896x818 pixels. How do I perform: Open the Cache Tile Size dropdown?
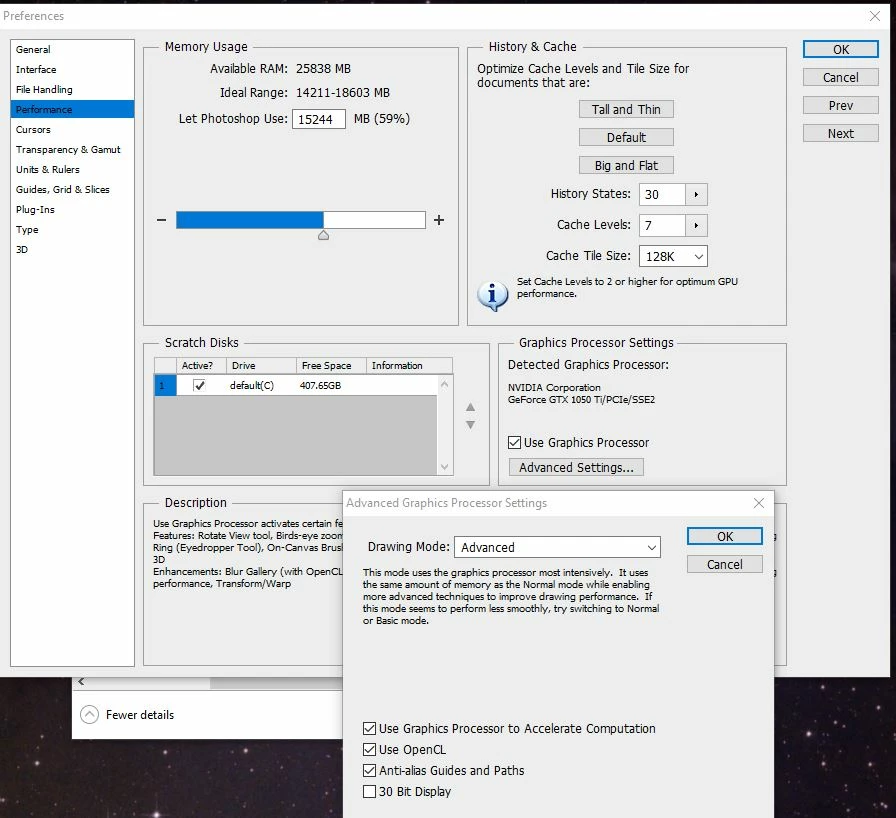[673, 256]
